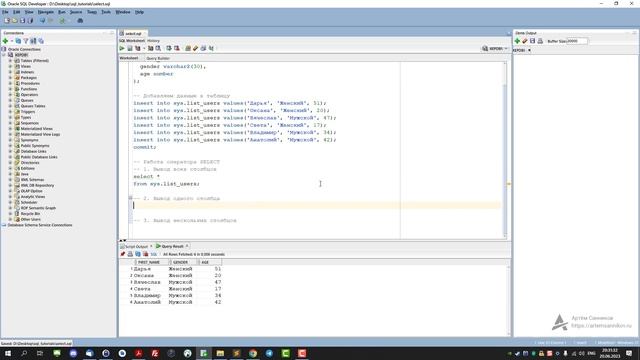This screenshot has height=360, width=640.
Task: Select the Query Result tab
Action: tap(172, 247)
